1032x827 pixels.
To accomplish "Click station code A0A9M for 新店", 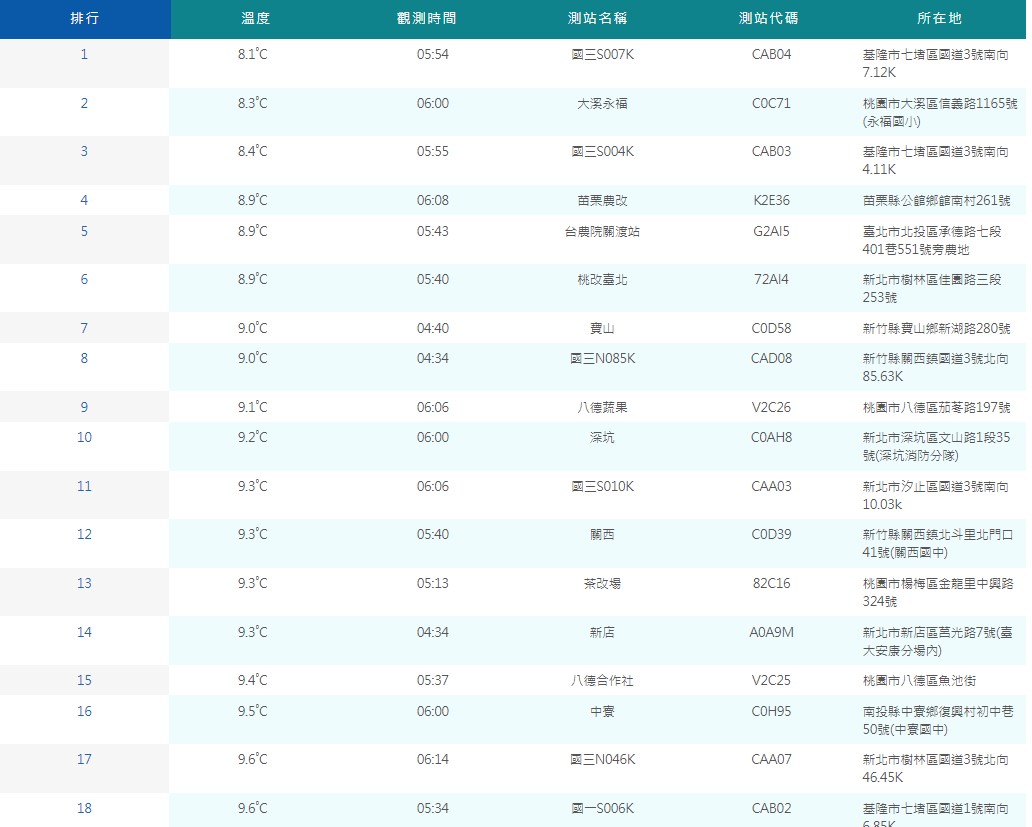I will click(771, 632).
